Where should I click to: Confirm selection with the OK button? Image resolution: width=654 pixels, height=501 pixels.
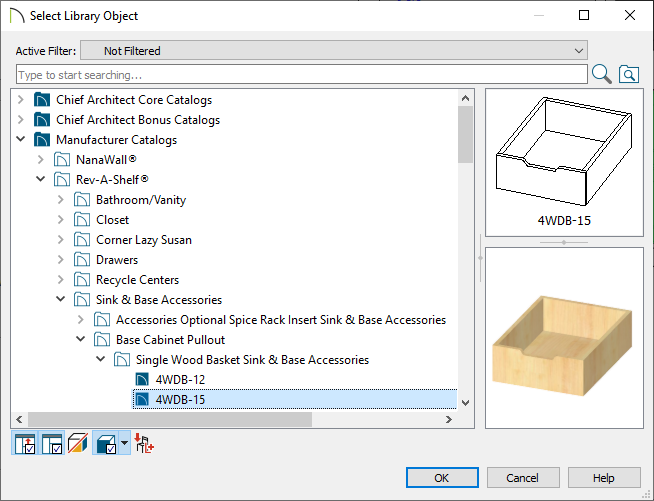pyautogui.click(x=442, y=477)
